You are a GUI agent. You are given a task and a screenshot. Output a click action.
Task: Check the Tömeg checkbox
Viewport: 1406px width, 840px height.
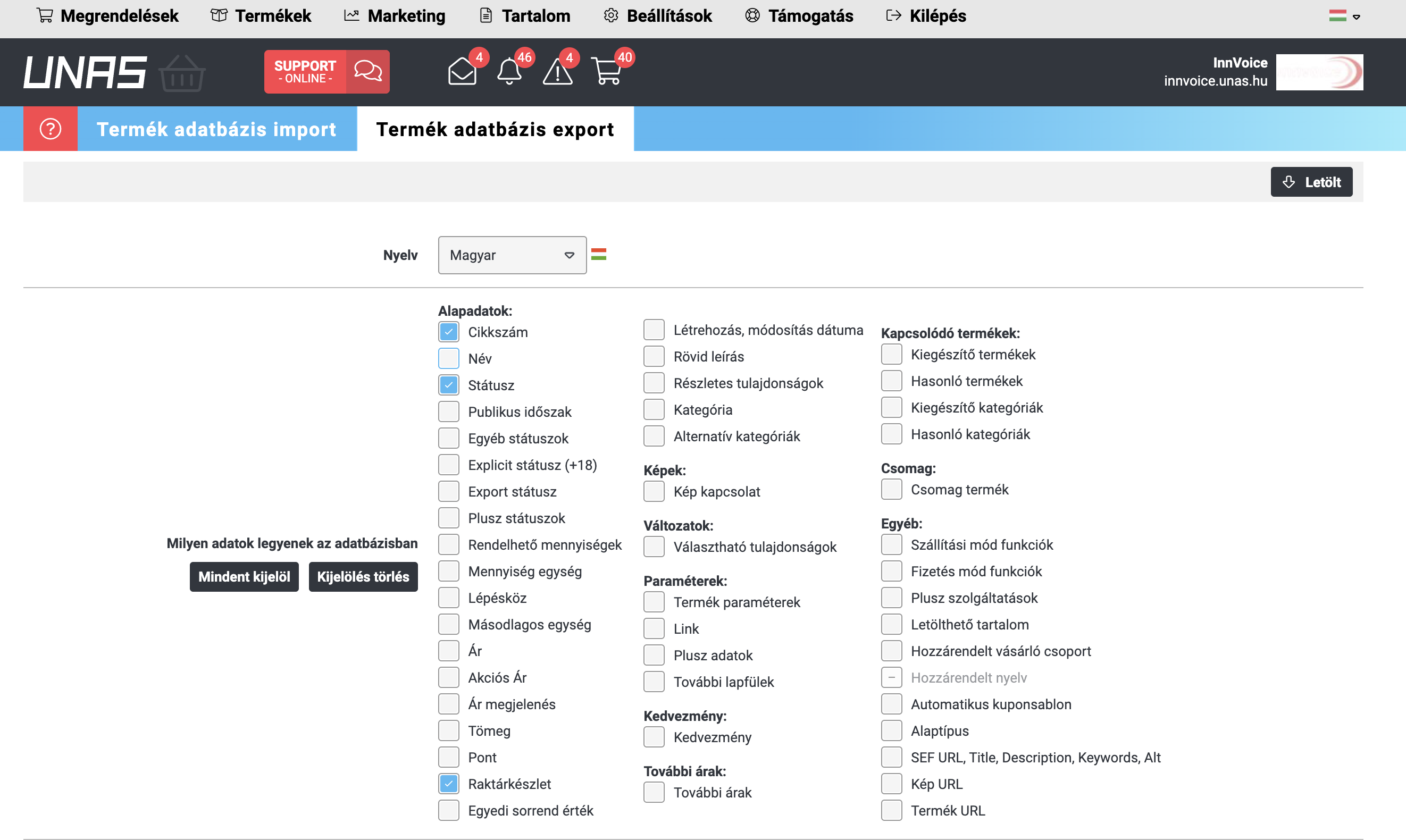coord(449,731)
